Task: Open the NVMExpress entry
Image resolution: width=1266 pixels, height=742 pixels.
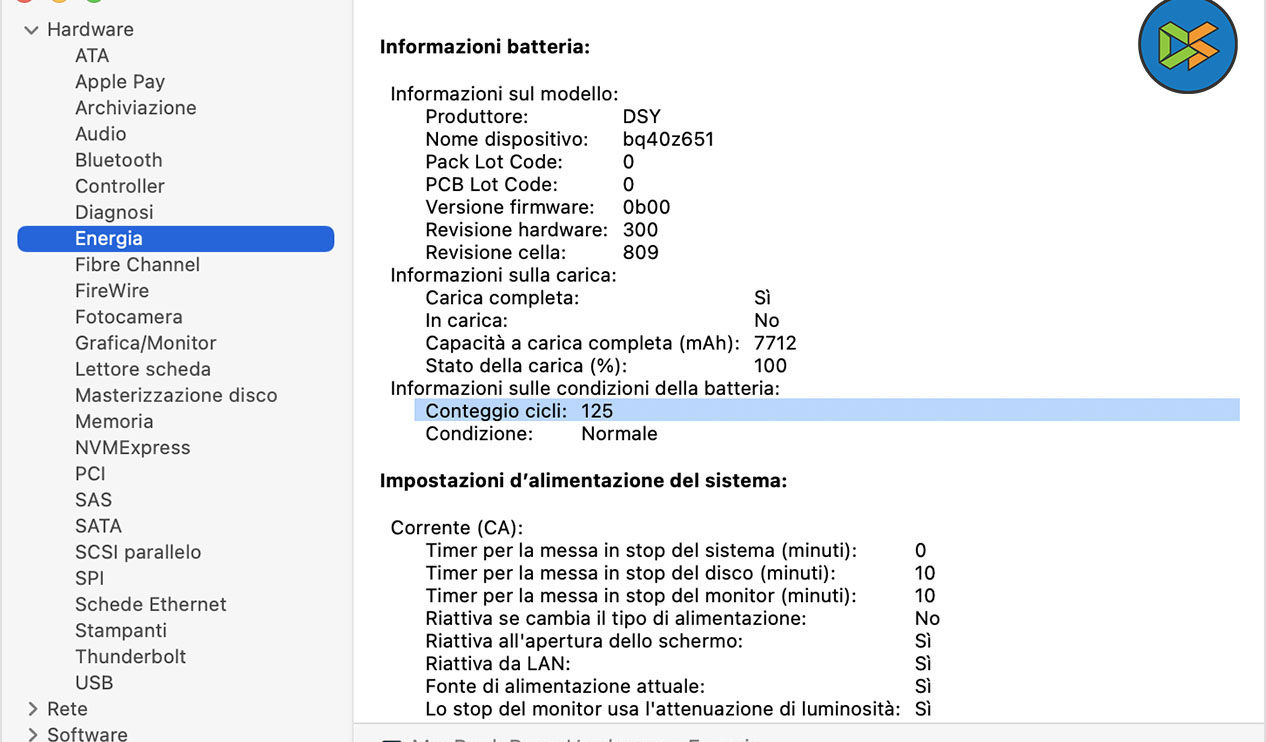Action: click(x=132, y=448)
